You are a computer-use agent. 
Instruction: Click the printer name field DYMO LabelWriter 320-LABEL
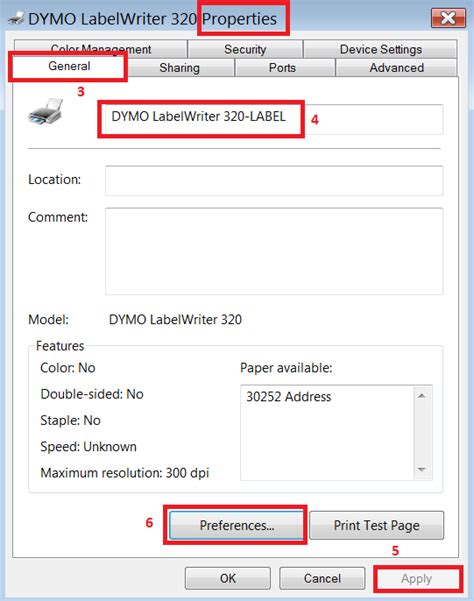[x=274, y=119]
